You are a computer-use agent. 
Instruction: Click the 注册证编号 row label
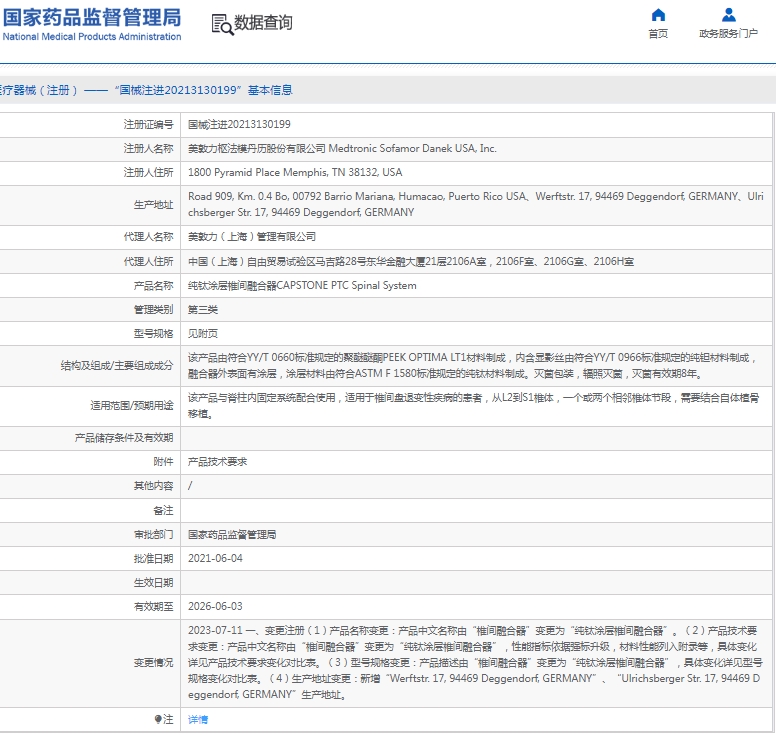[148, 124]
